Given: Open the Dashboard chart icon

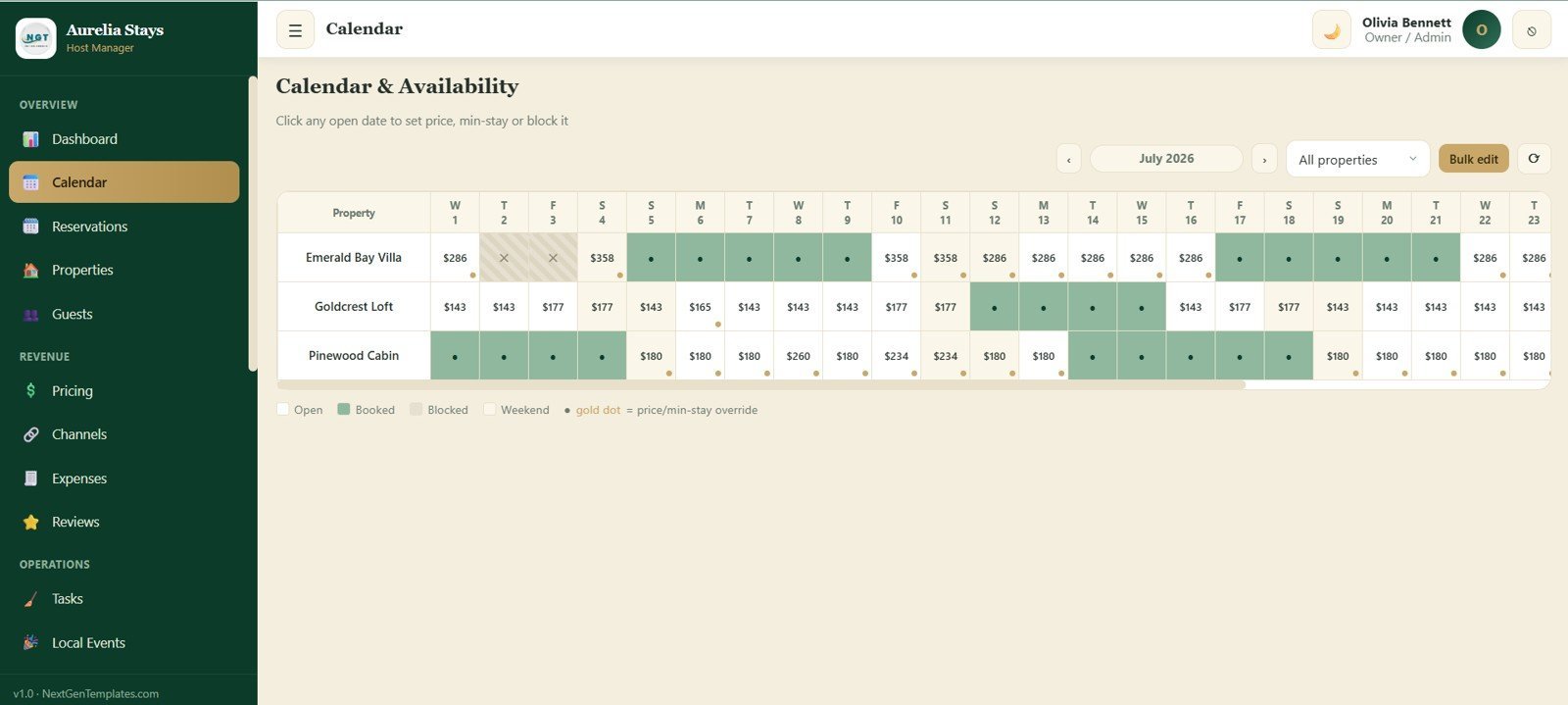Looking at the screenshot, I should (x=31, y=139).
